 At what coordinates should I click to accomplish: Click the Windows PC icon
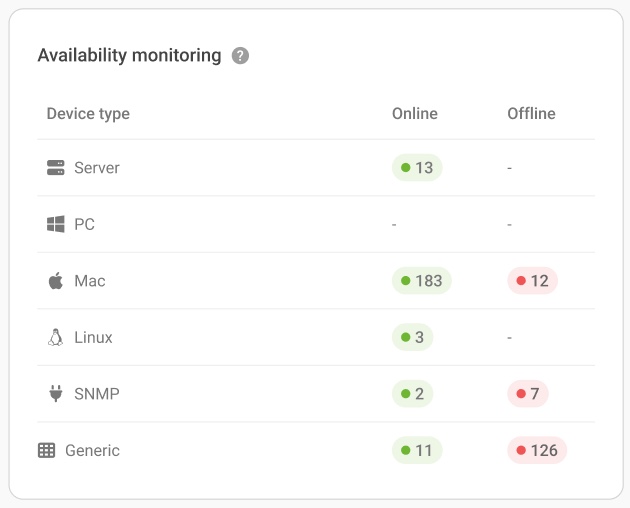tap(56, 224)
